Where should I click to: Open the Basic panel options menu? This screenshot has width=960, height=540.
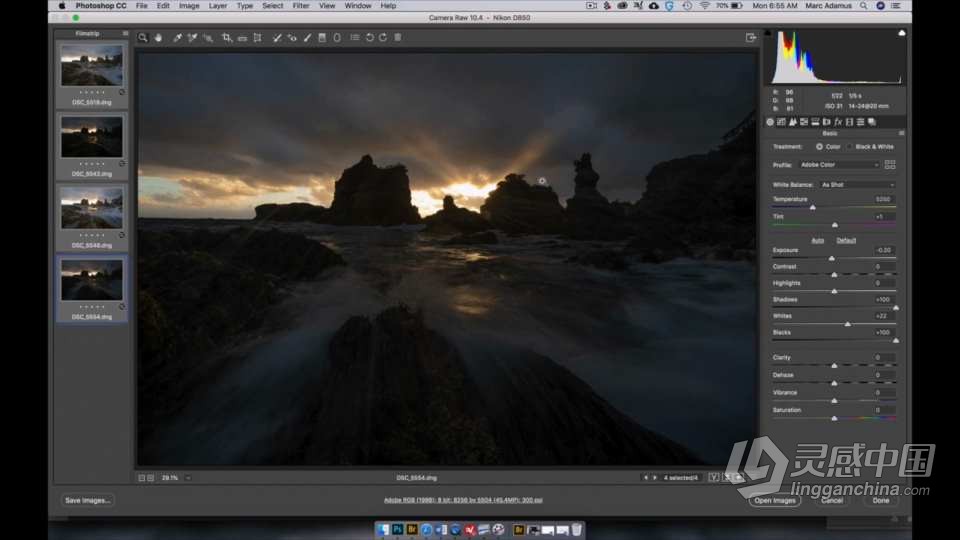pos(901,133)
